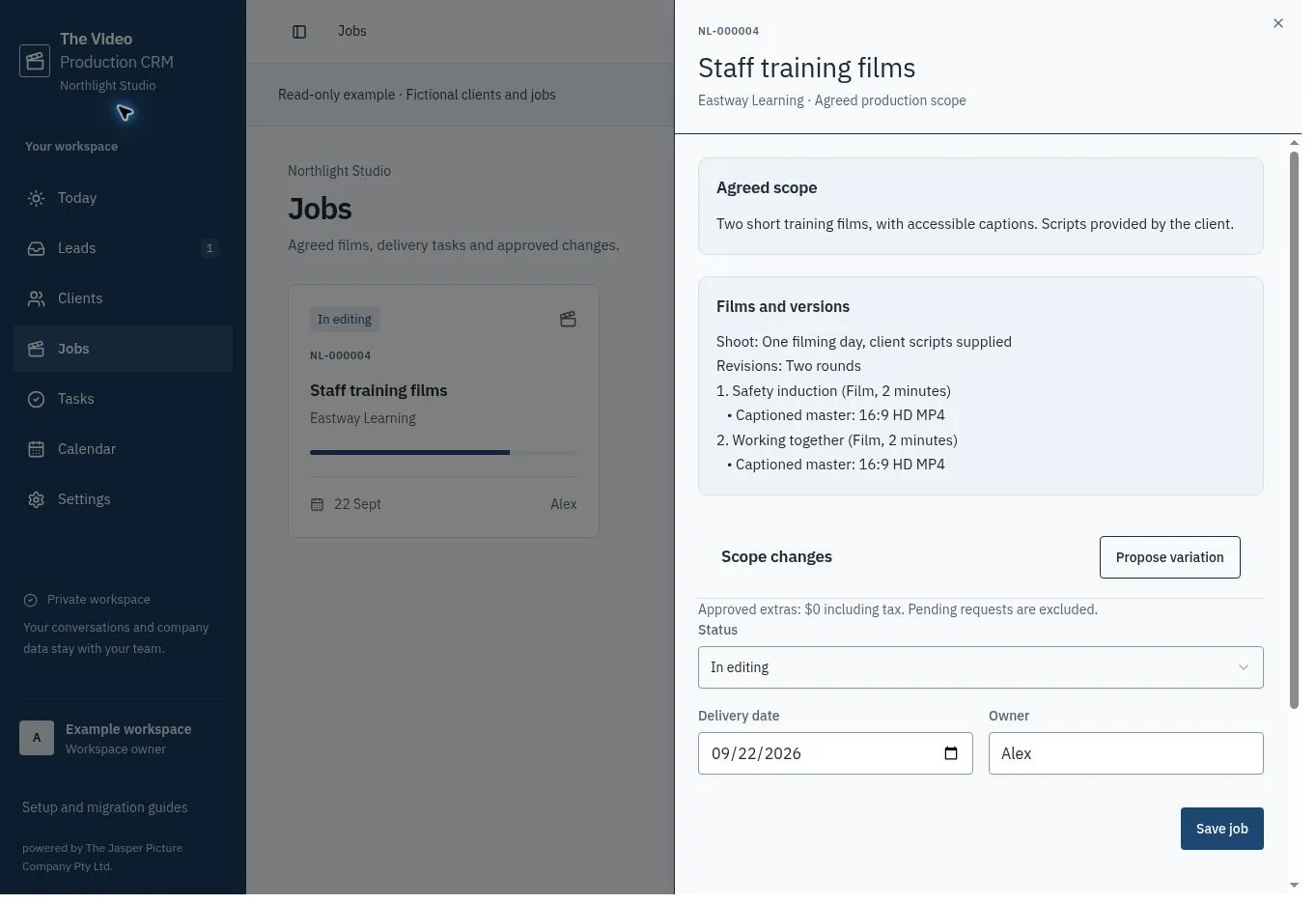Open the Status dropdown showing In editing
The height and width of the screenshot is (904, 1316).
coord(980,667)
